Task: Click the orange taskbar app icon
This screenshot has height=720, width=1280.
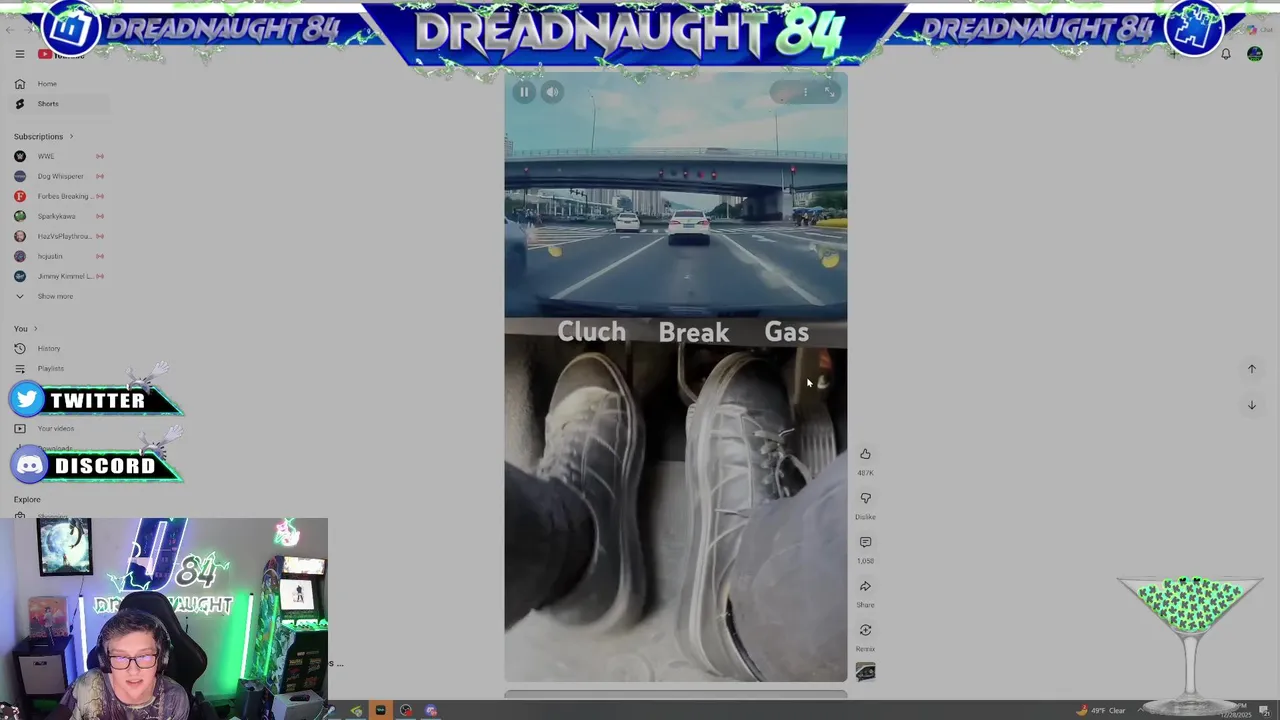Action: [x=380, y=710]
